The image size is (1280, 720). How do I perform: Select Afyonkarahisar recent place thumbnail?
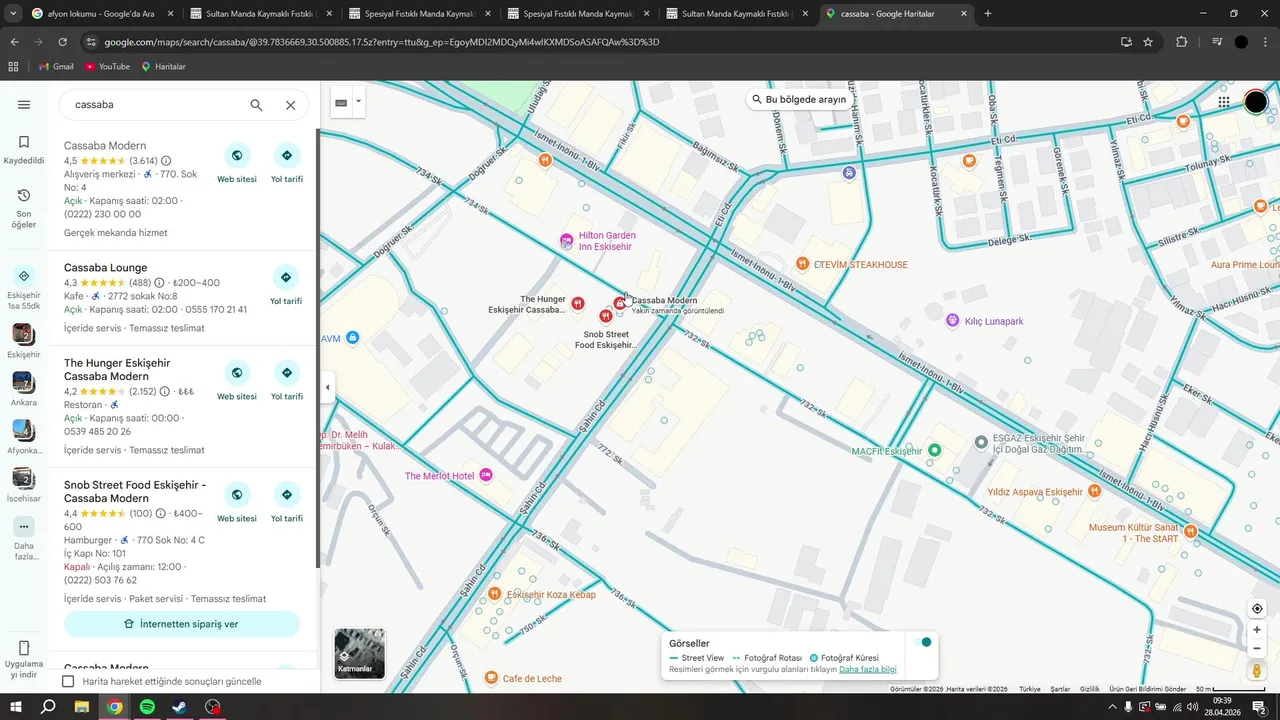(24, 437)
